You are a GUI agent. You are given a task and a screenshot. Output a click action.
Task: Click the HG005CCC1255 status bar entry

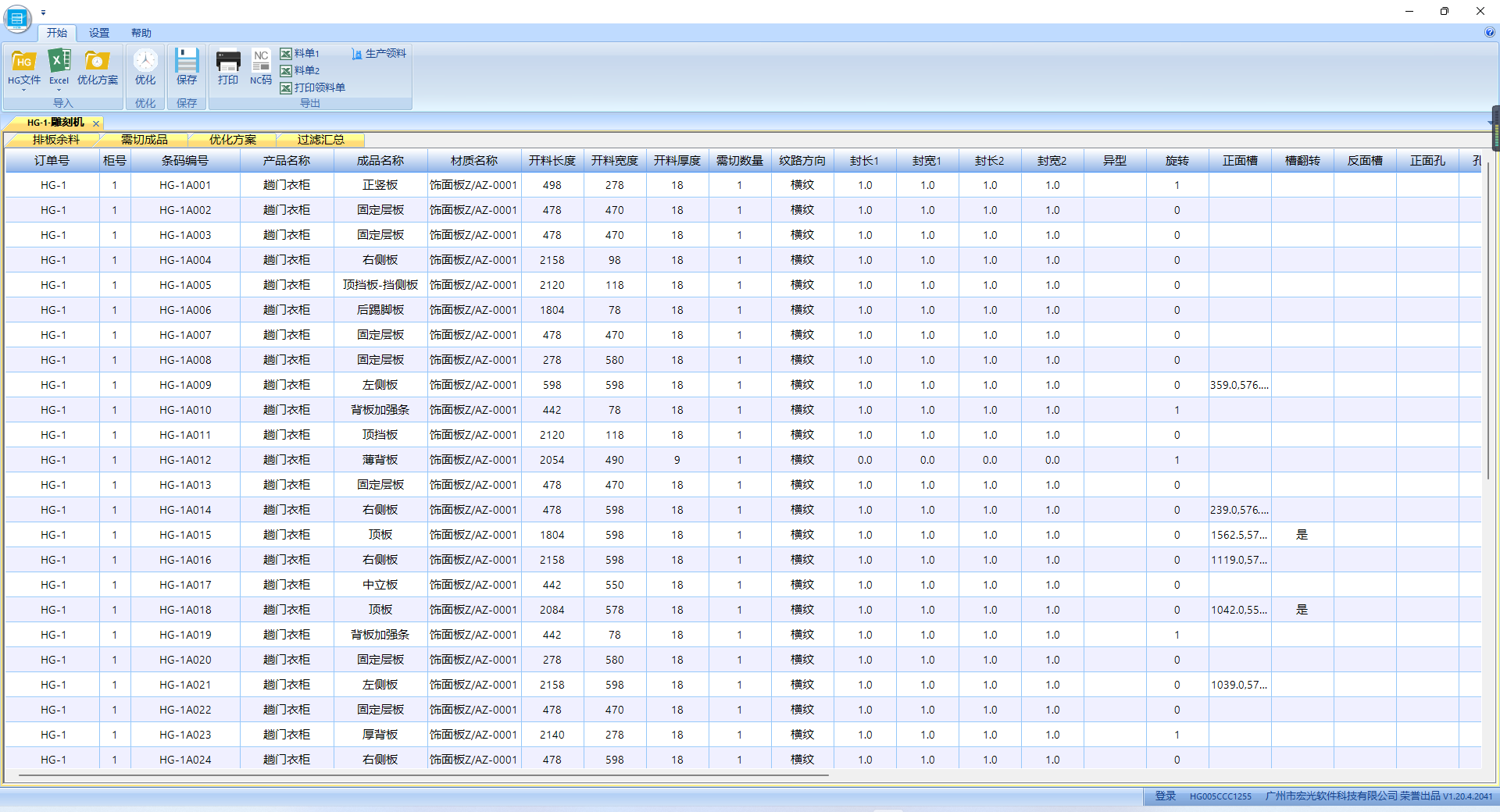[1220, 796]
